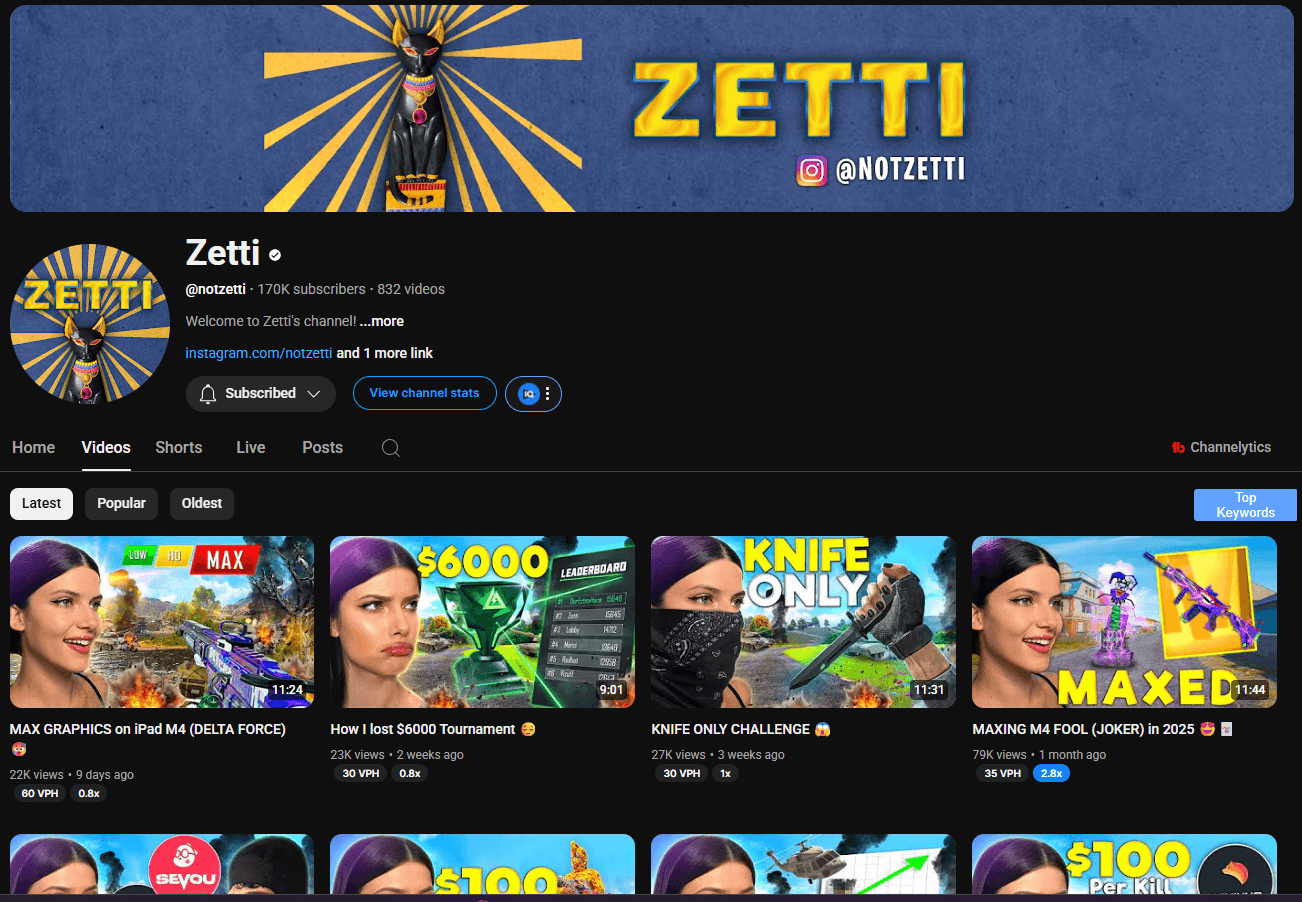Click the Instagram logo in the banner
This screenshot has width=1302, height=902.
812,170
